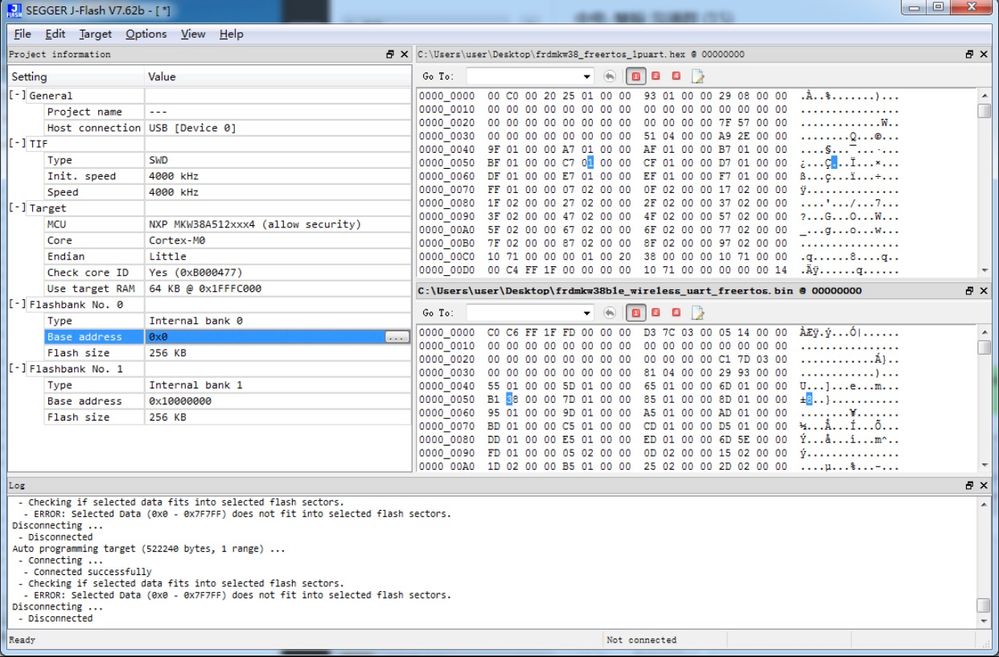Image resolution: width=999 pixels, height=657 pixels.
Task: Set 8-bit display in the .hex view
Action: [635, 76]
